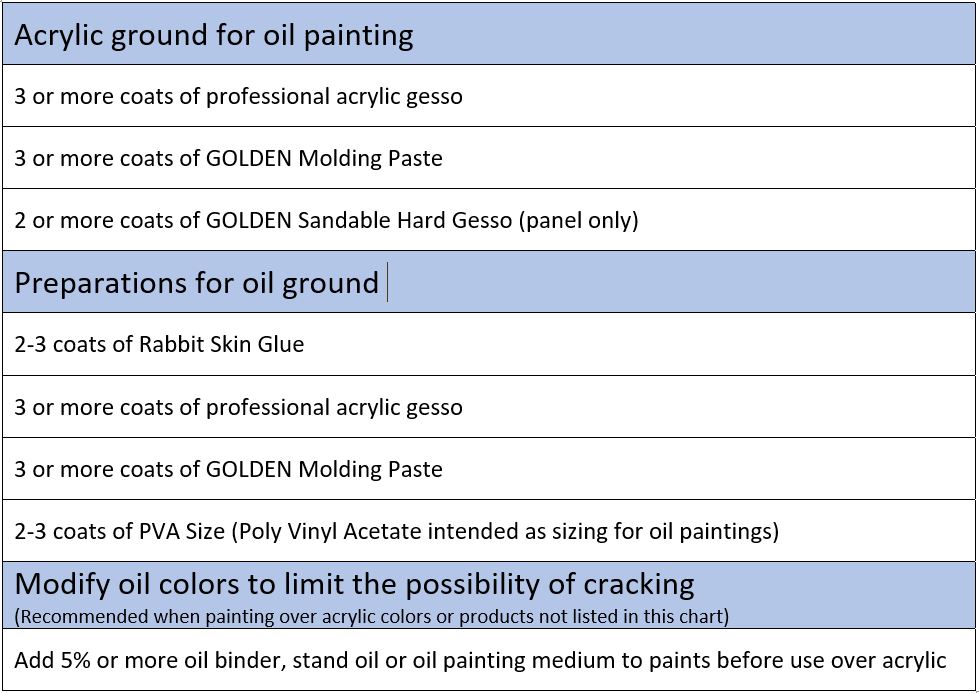This screenshot has height=693, width=979.
Task: Select the "Preparations for oil ground" heading
Action: point(196,283)
